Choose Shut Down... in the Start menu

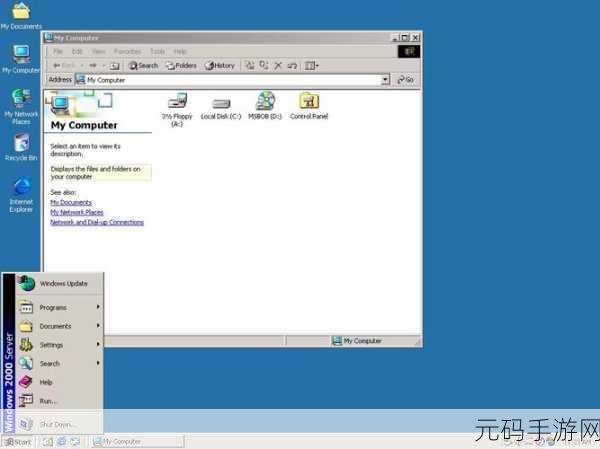coord(59,424)
